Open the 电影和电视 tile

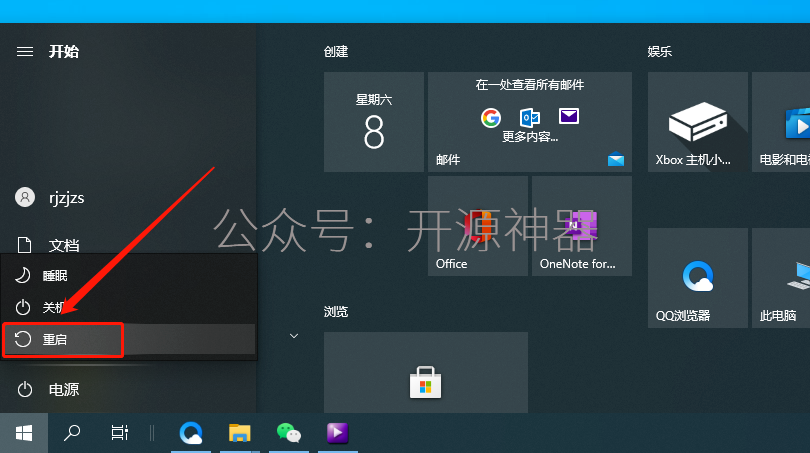coord(781,122)
